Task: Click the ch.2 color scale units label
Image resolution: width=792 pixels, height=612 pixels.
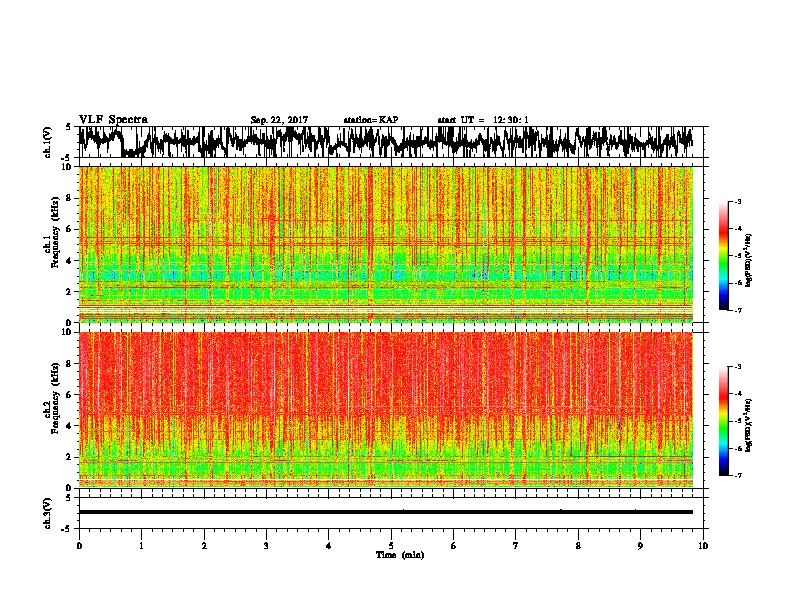Action: pos(750,425)
